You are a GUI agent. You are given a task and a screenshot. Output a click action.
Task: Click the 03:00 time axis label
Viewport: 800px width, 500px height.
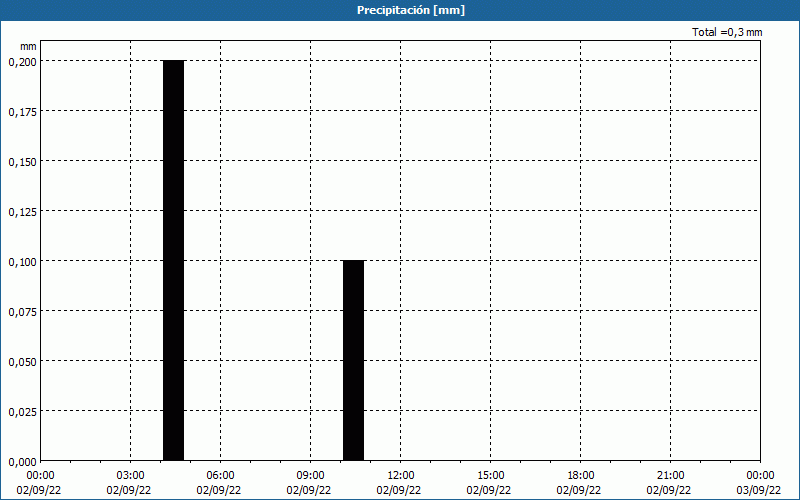[x=131, y=476]
